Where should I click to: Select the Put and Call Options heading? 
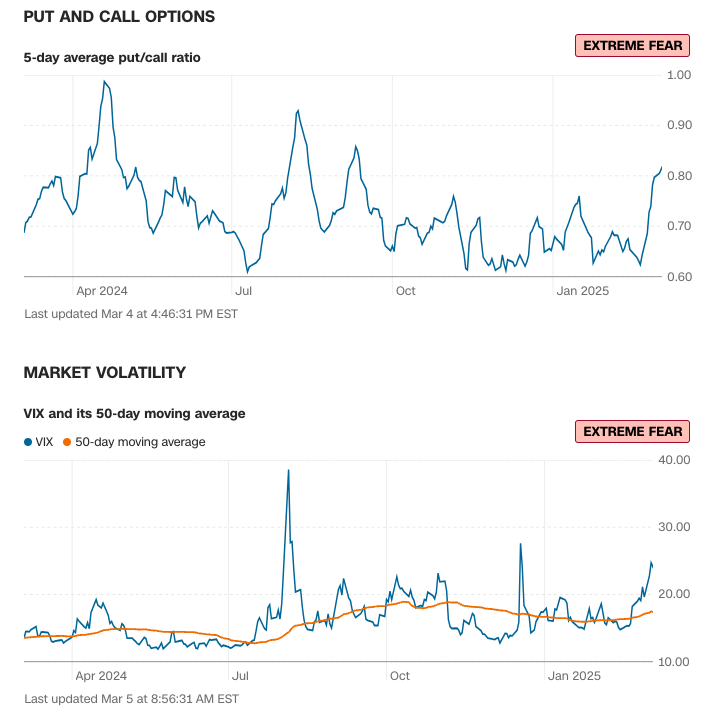coord(119,17)
